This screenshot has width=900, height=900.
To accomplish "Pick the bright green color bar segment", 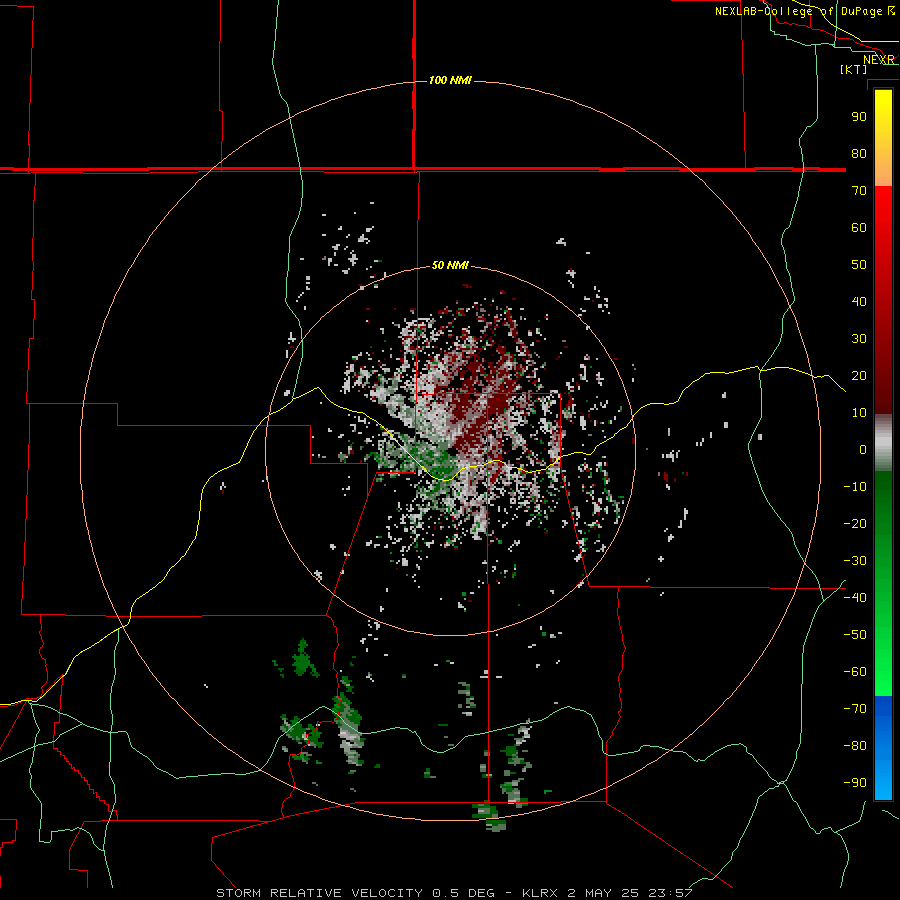I will tap(883, 660).
